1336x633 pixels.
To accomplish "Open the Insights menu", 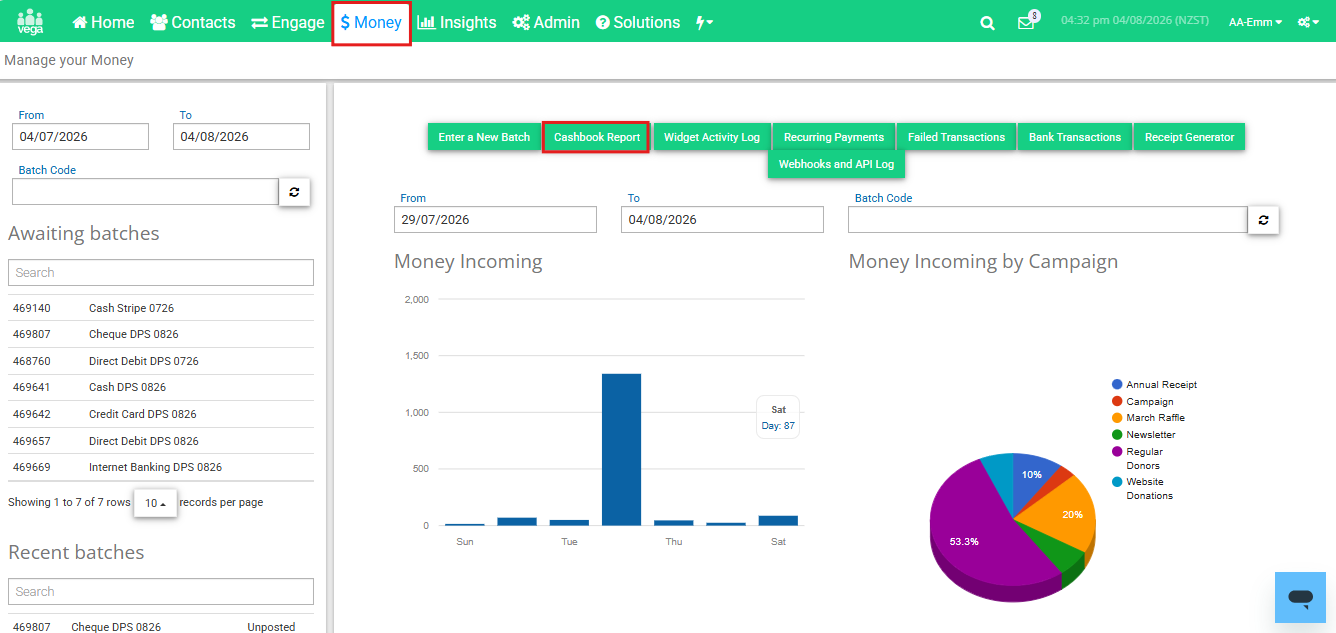I will (457, 22).
